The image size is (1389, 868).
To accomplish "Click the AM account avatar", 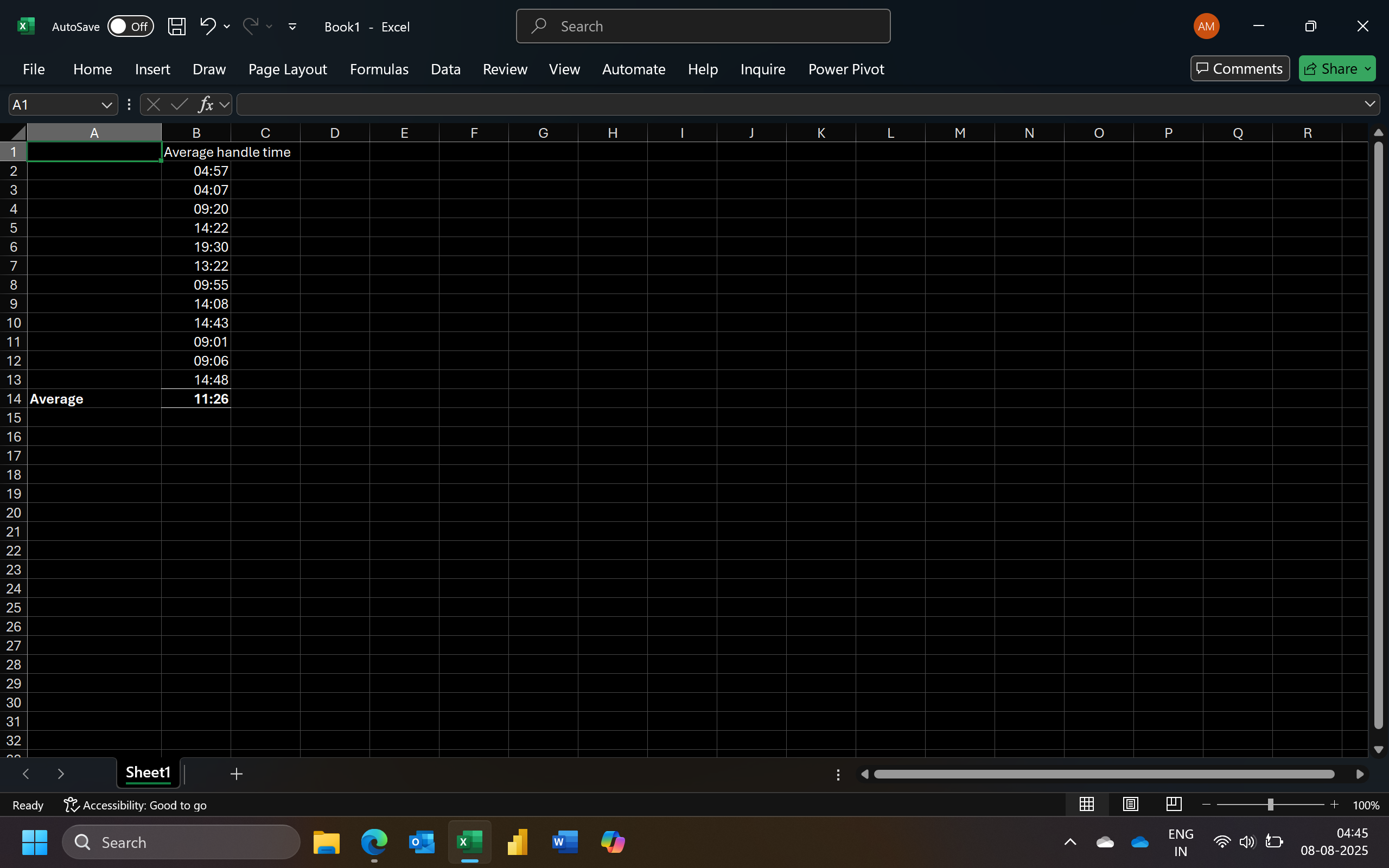I will (x=1206, y=27).
